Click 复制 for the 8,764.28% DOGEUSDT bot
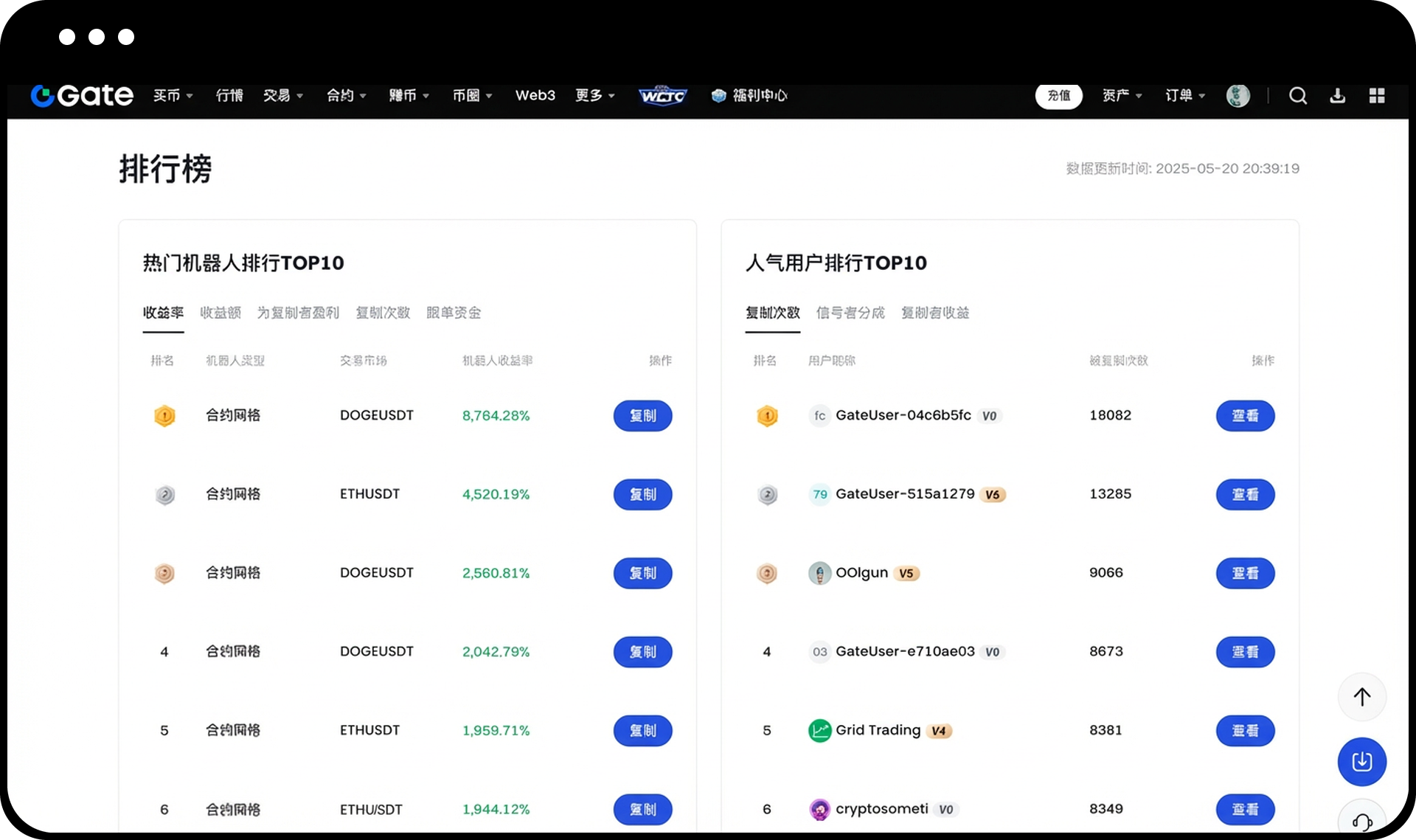Viewport: 1416px width, 840px height. click(x=642, y=416)
